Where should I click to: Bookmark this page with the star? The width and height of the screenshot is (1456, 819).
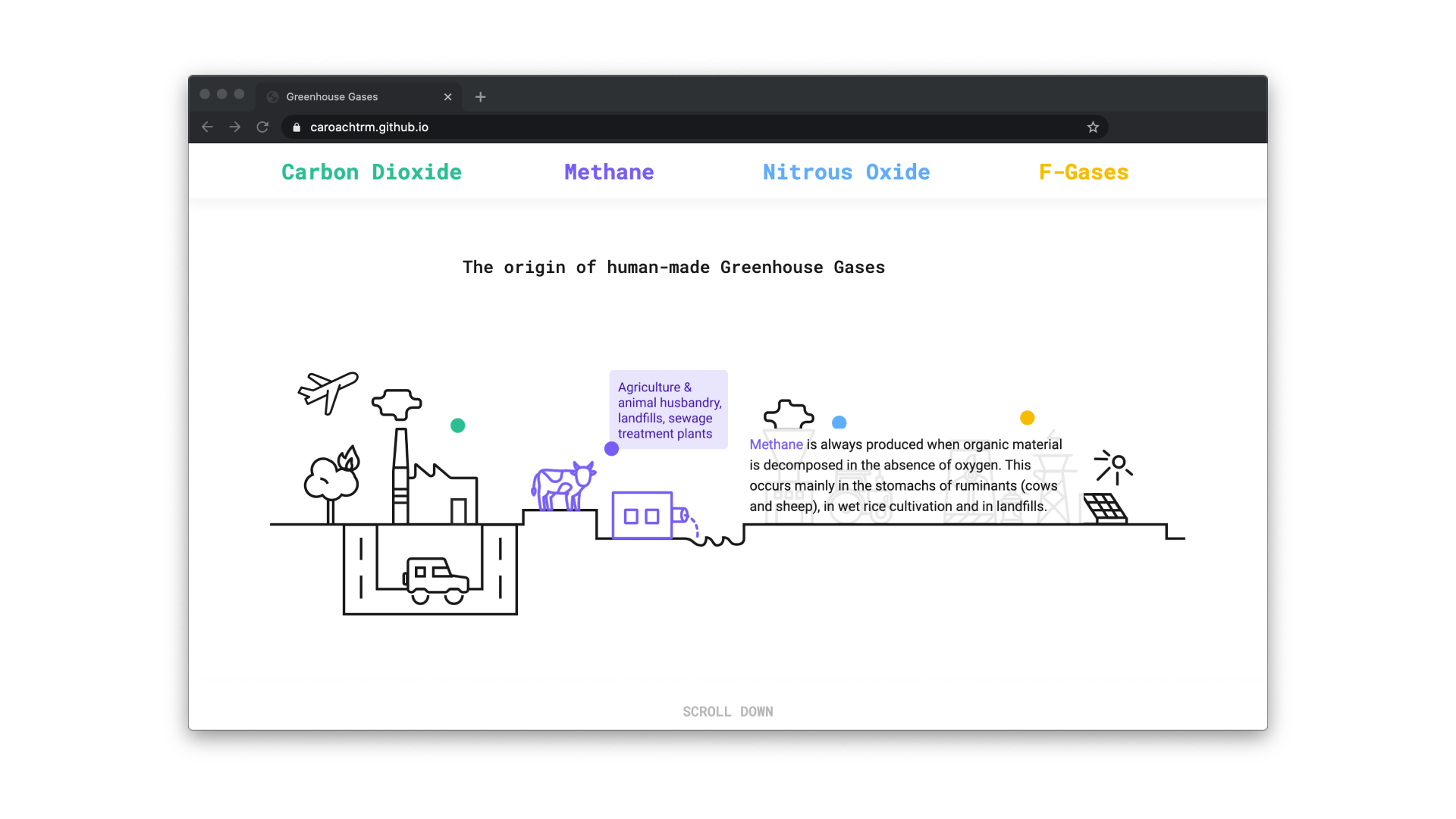pos(1093,127)
